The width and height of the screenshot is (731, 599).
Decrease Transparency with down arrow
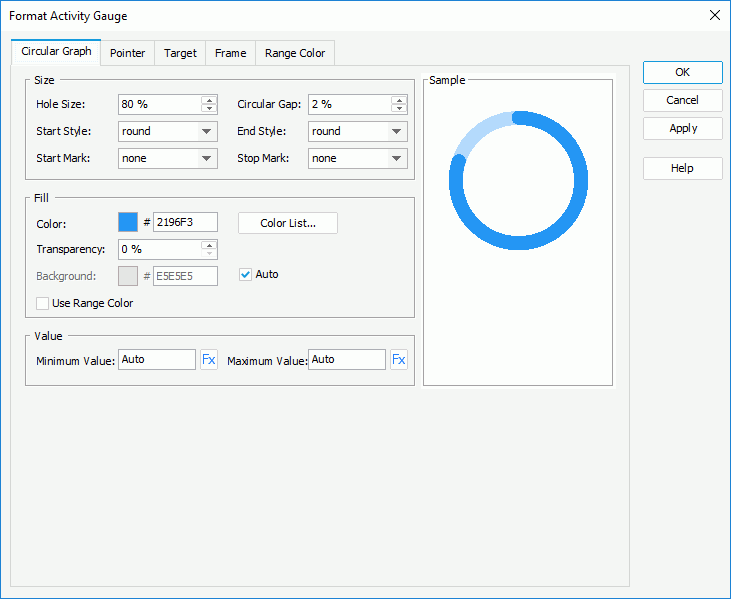pyautogui.click(x=209, y=254)
